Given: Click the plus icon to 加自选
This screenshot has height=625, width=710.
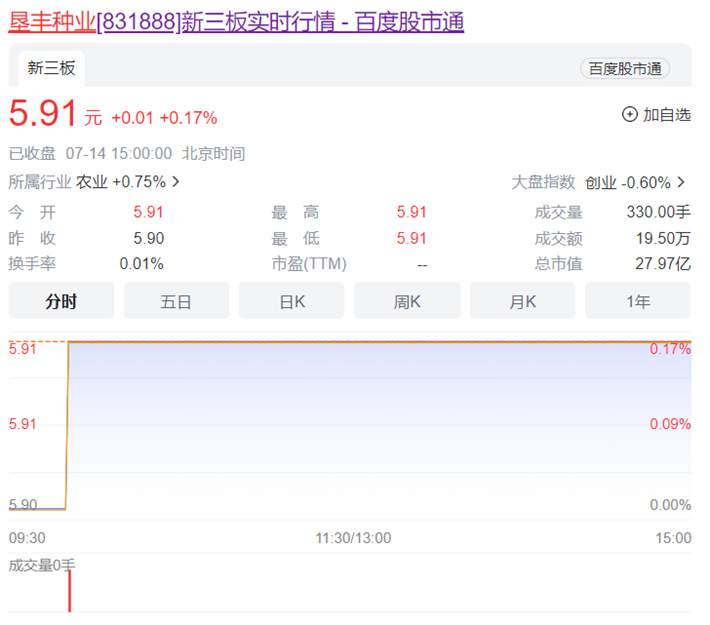Looking at the screenshot, I should click(630, 114).
